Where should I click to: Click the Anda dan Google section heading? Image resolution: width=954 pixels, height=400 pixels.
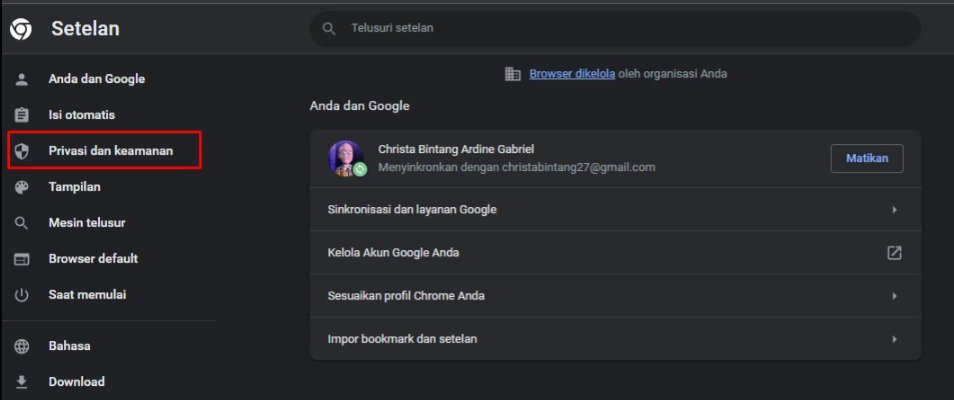pyautogui.click(x=360, y=106)
